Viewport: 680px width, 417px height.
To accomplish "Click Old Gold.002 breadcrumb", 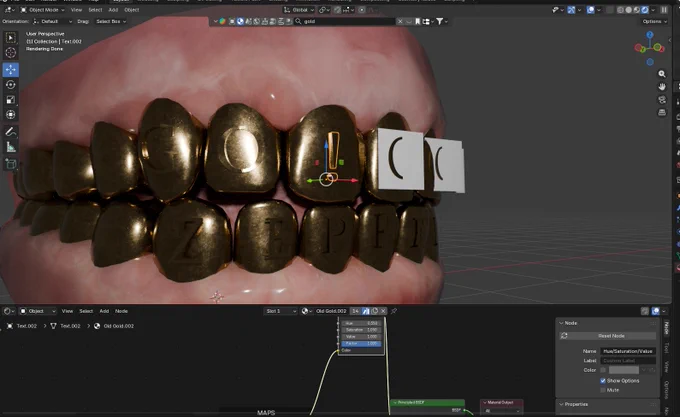I will pyautogui.click(x=114, y=326).
